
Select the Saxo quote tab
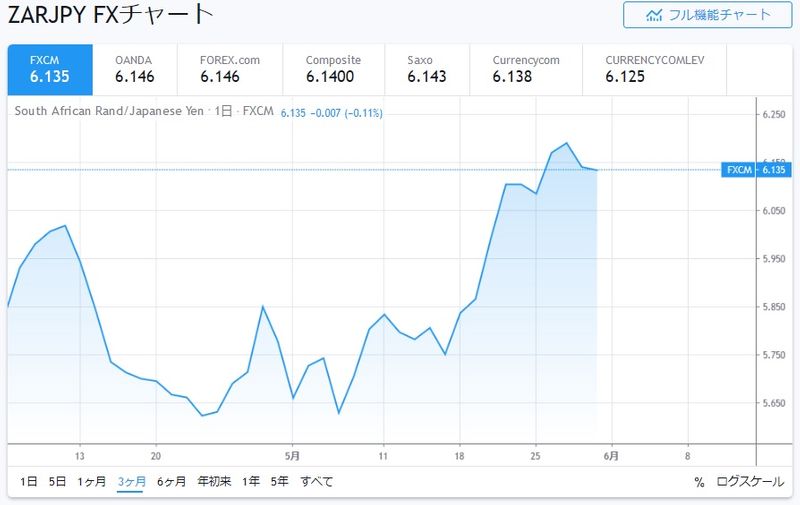pyautogui.click(x=427, y=68)
